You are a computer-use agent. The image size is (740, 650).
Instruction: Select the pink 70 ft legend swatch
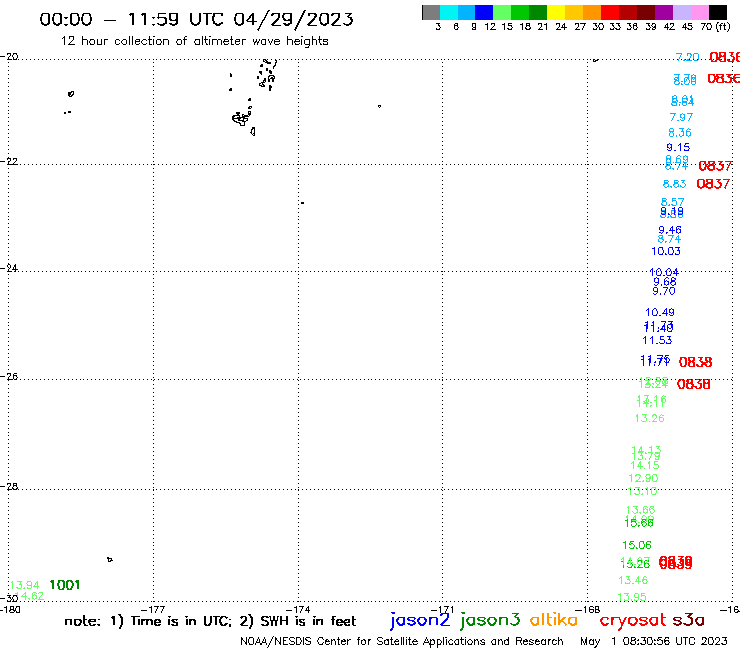coord(699,12)
